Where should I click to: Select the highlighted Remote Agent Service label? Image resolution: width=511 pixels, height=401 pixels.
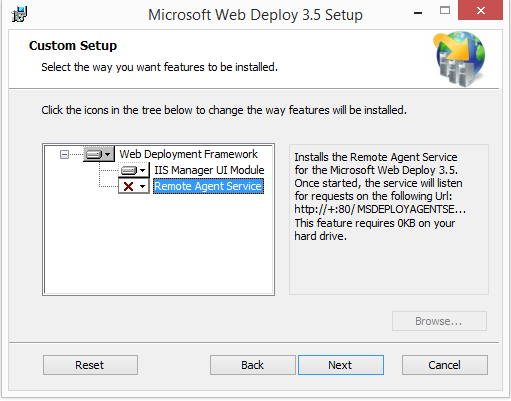tap(208, 186)
